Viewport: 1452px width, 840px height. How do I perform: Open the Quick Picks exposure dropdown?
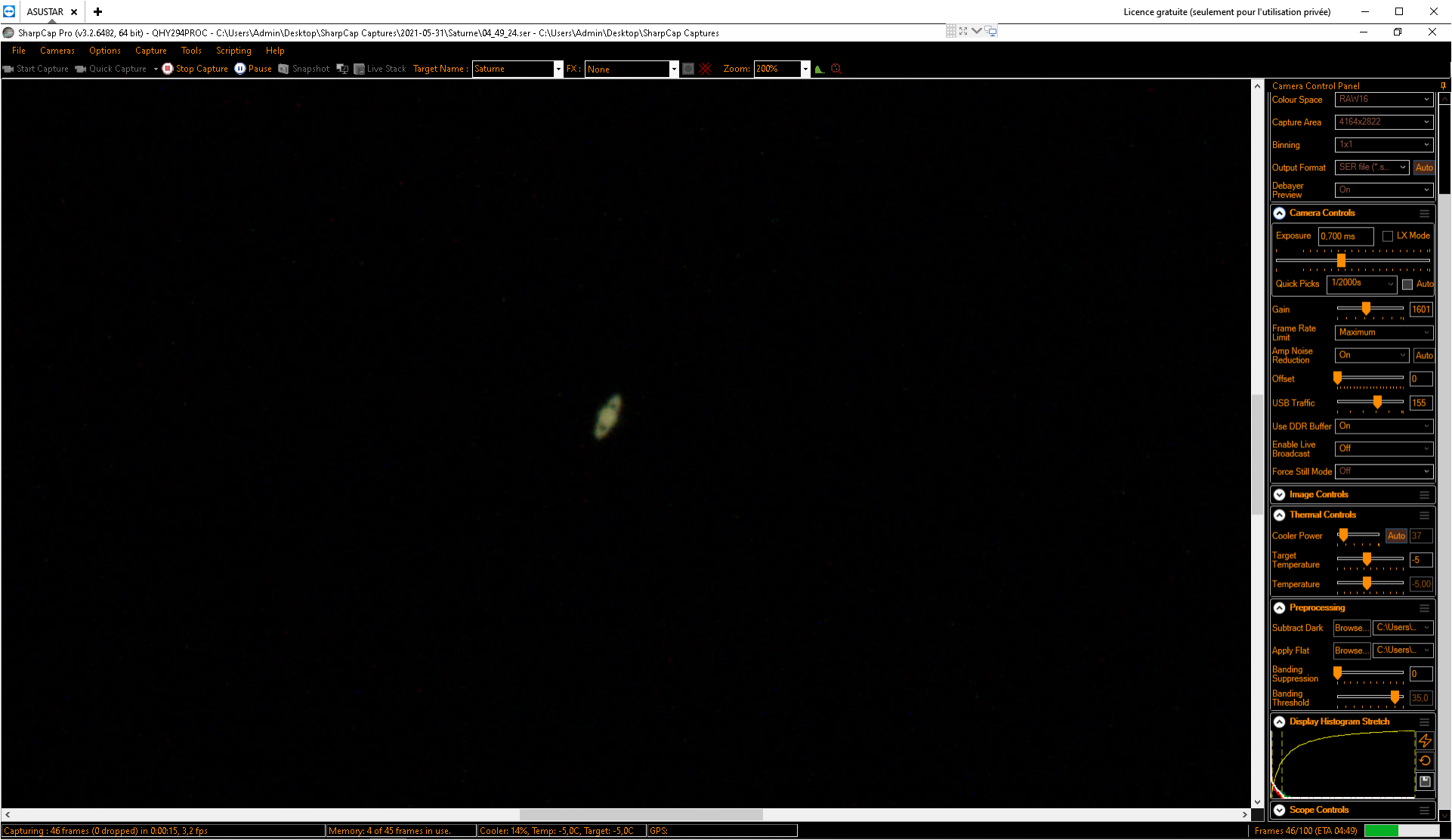[x=1362, y=284]
